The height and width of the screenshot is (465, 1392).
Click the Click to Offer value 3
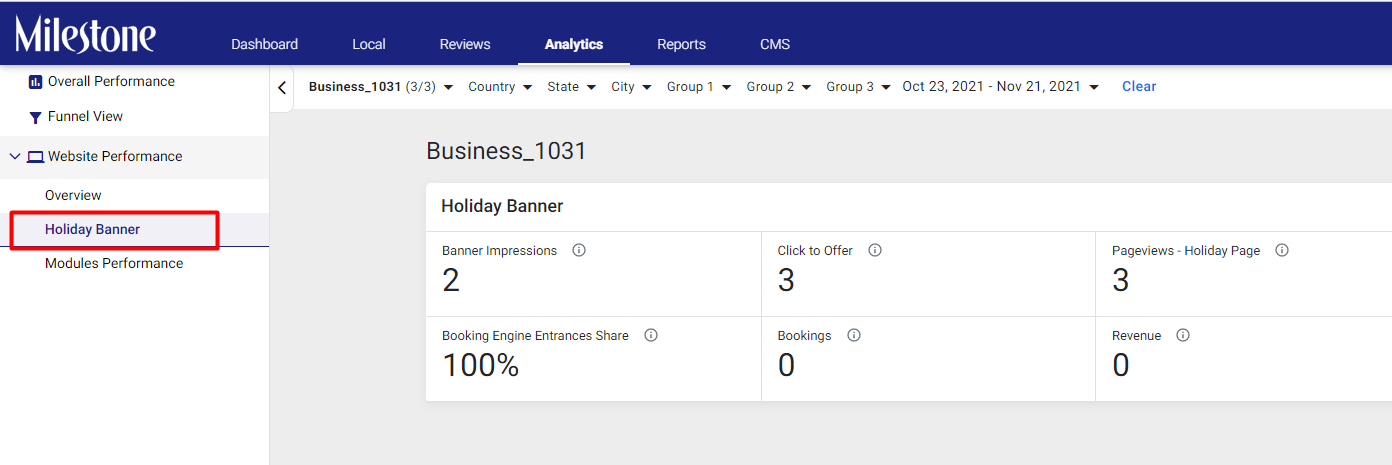pyautogui.click(x=786, y=281)
